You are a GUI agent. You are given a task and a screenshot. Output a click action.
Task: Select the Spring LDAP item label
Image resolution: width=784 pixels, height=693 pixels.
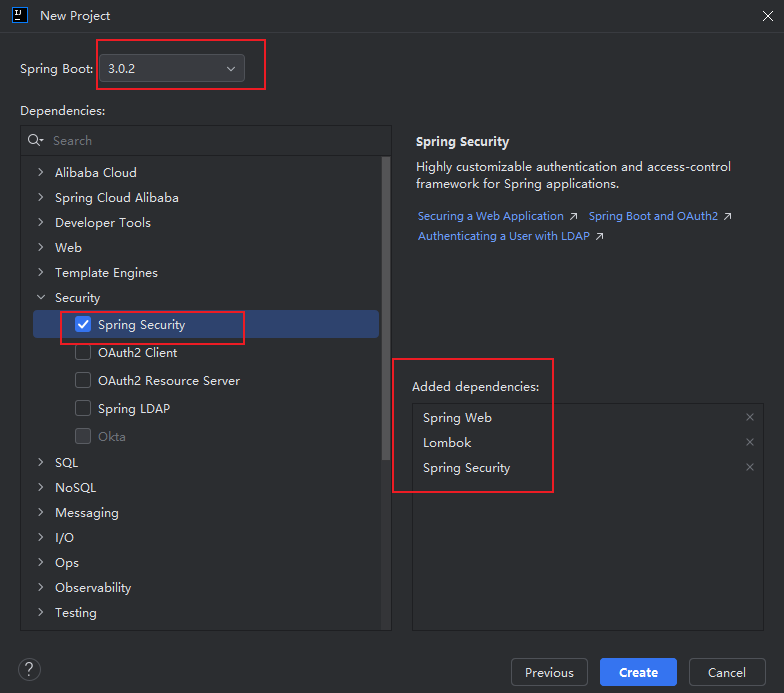134,408
